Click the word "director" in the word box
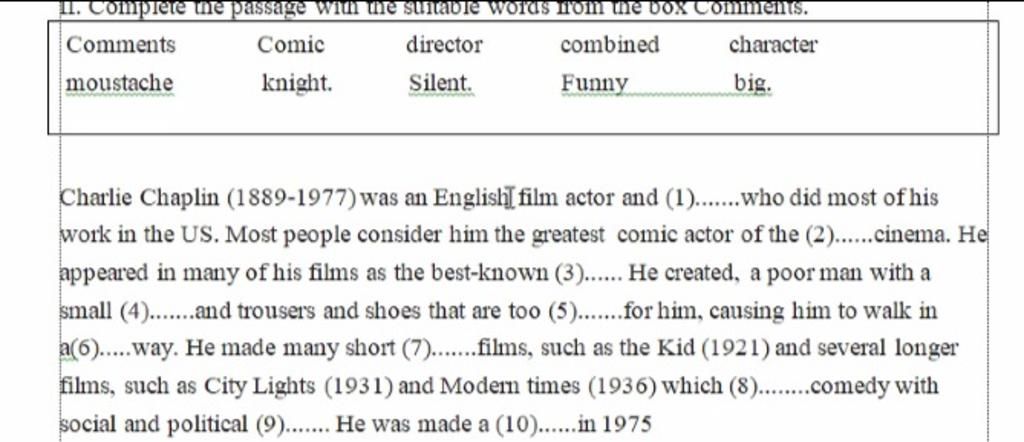Screen dimensions: 1024x442 [x=444, y=45]
